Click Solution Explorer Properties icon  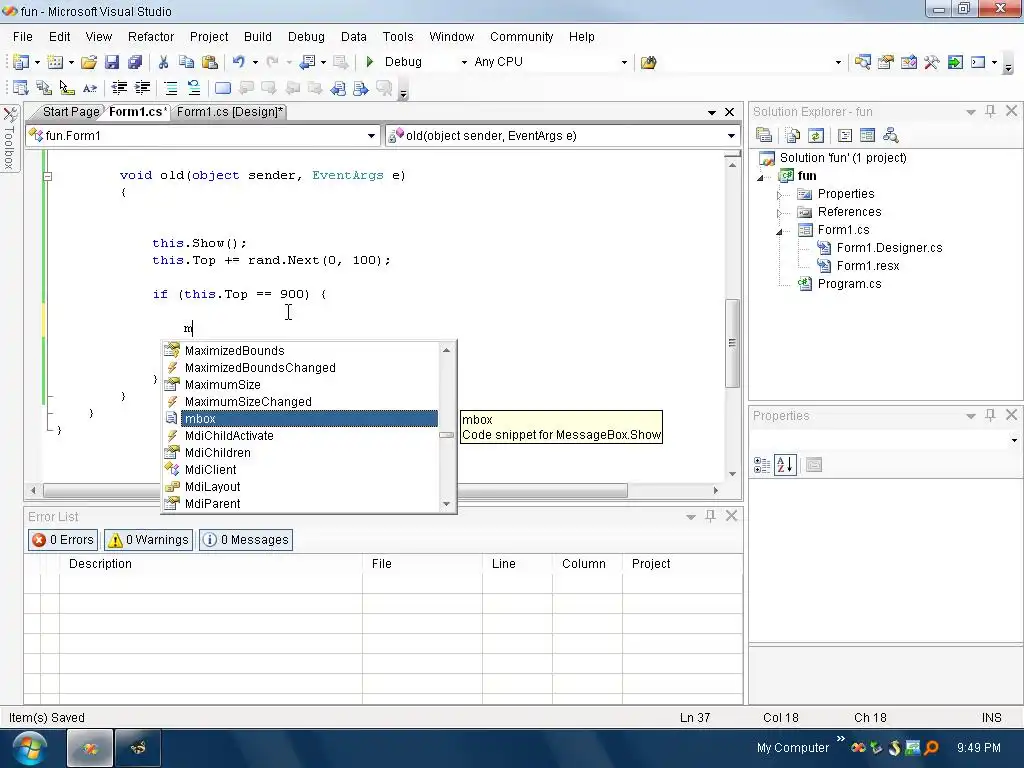pos(764,135)
